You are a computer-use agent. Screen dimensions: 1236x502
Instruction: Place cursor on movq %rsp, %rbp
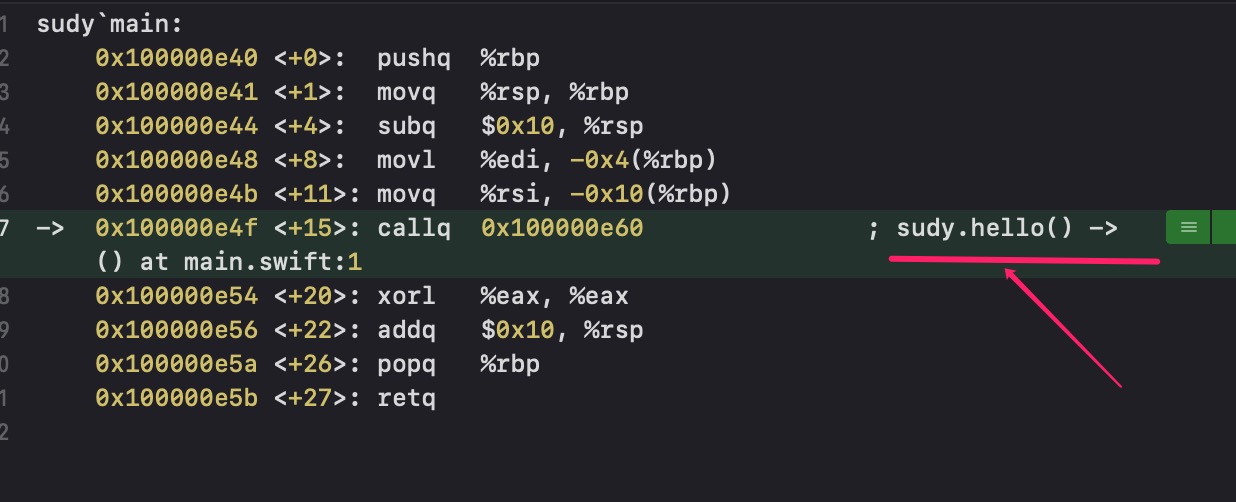point(503,92)
